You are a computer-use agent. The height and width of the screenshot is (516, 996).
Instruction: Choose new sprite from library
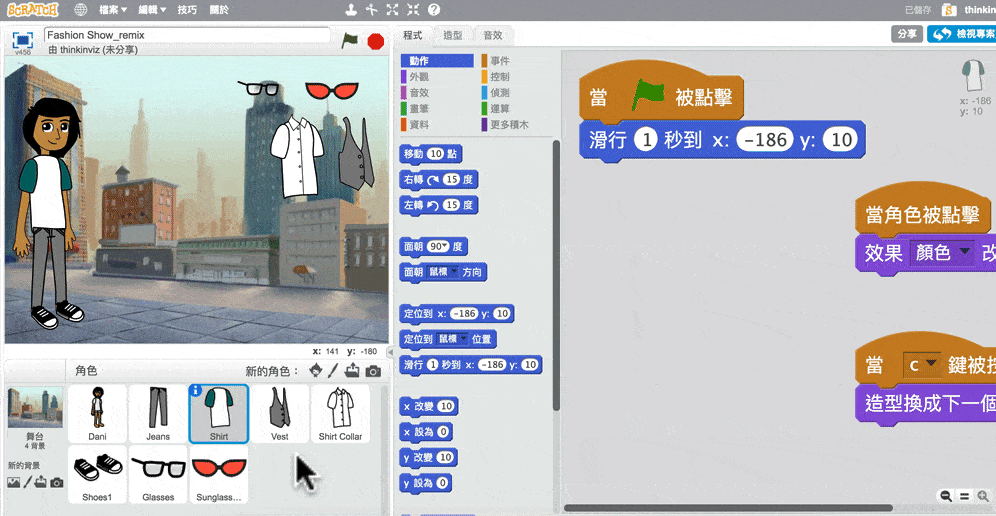pos(315,370)
